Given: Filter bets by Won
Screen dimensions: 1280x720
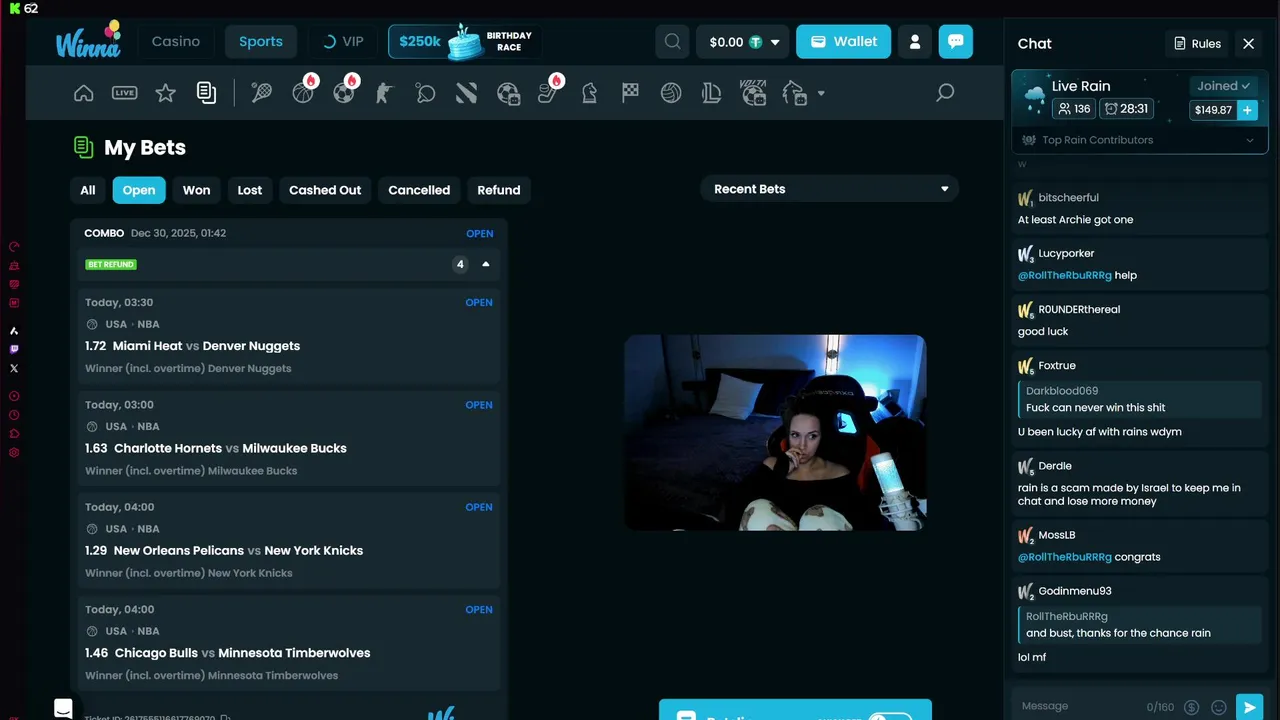Looking at the screenshot, I should coord(196,190).
